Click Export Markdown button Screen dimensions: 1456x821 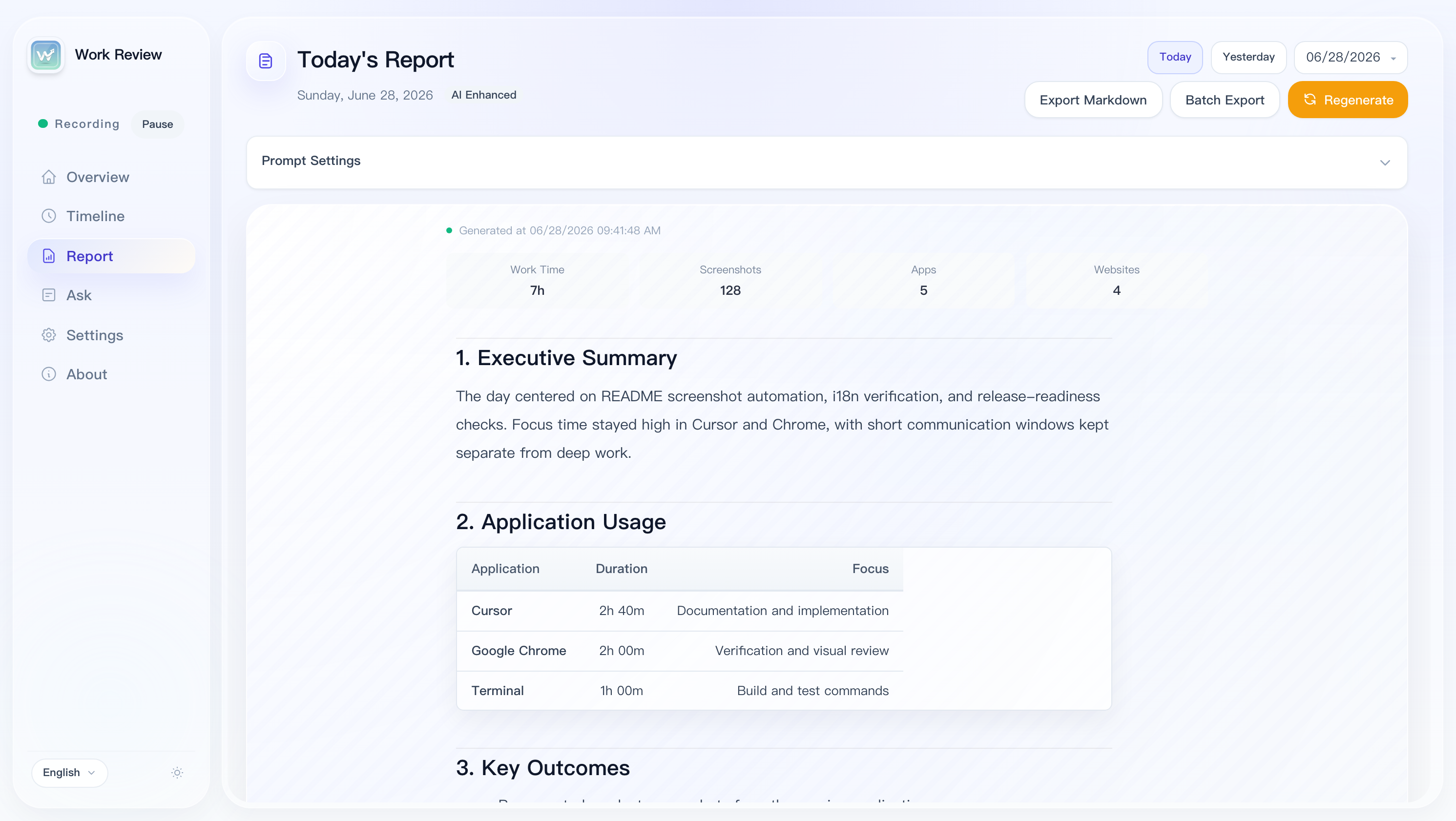click(x=1093, y=100)
